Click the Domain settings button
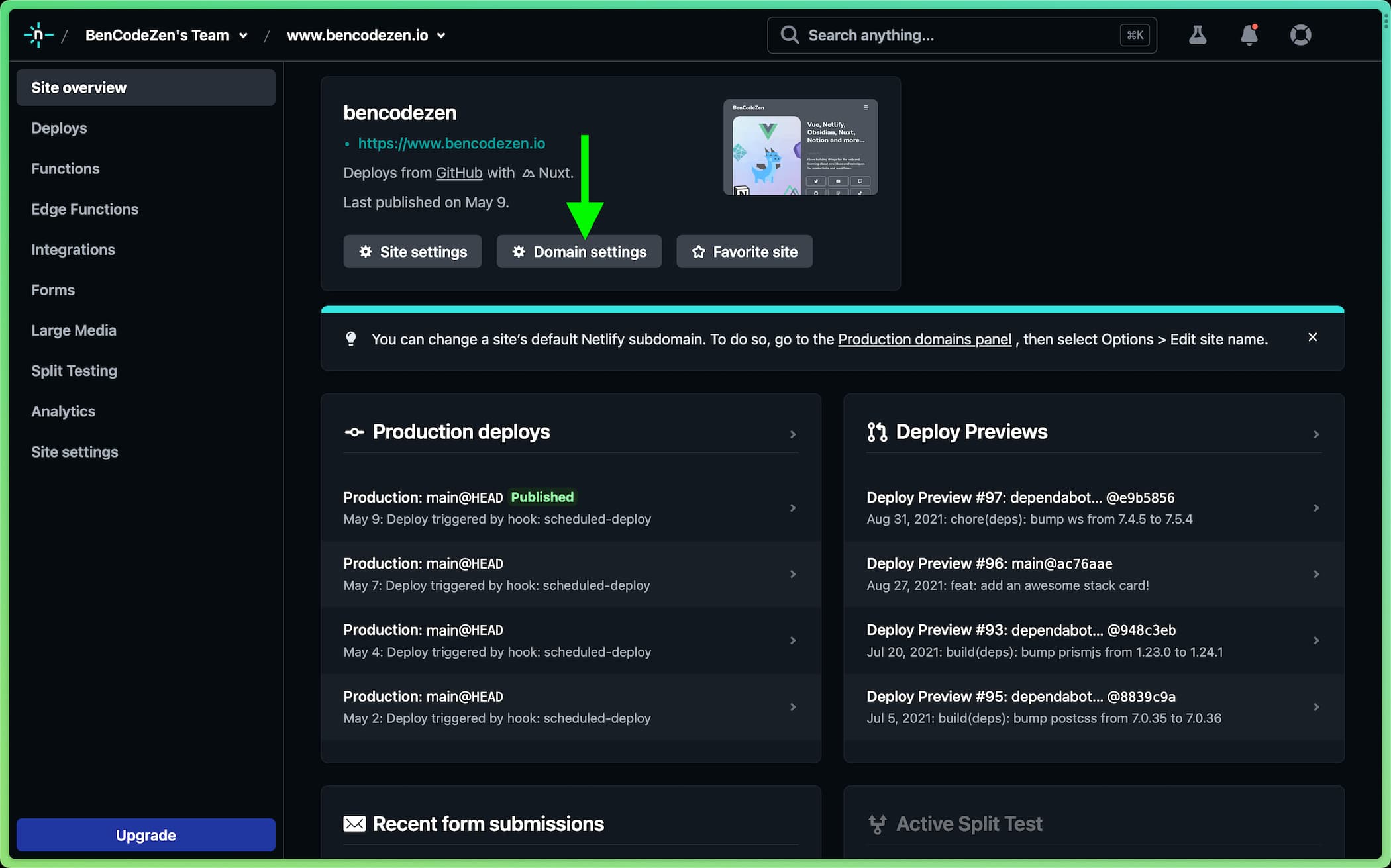 579,252
